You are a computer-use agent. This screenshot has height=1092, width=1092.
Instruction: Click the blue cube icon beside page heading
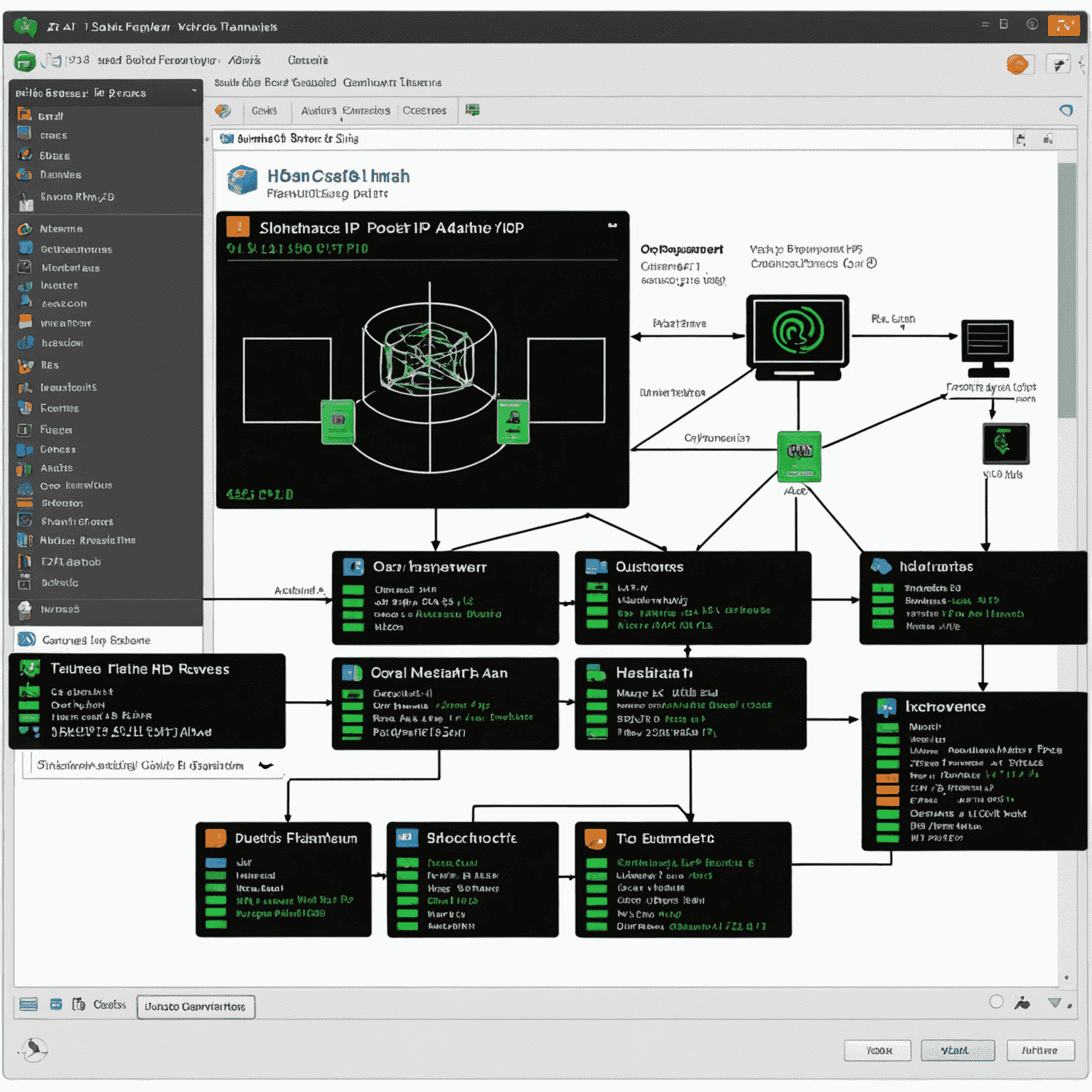(242, 180)
